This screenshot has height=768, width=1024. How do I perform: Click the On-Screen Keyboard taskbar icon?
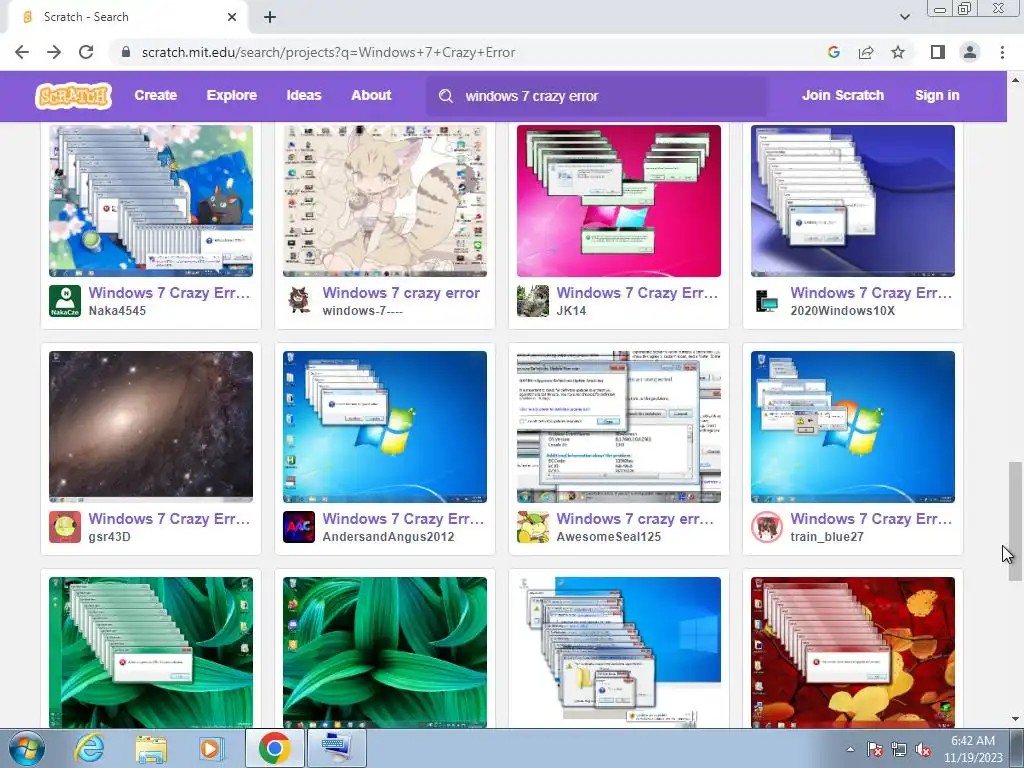click(337, 748)
